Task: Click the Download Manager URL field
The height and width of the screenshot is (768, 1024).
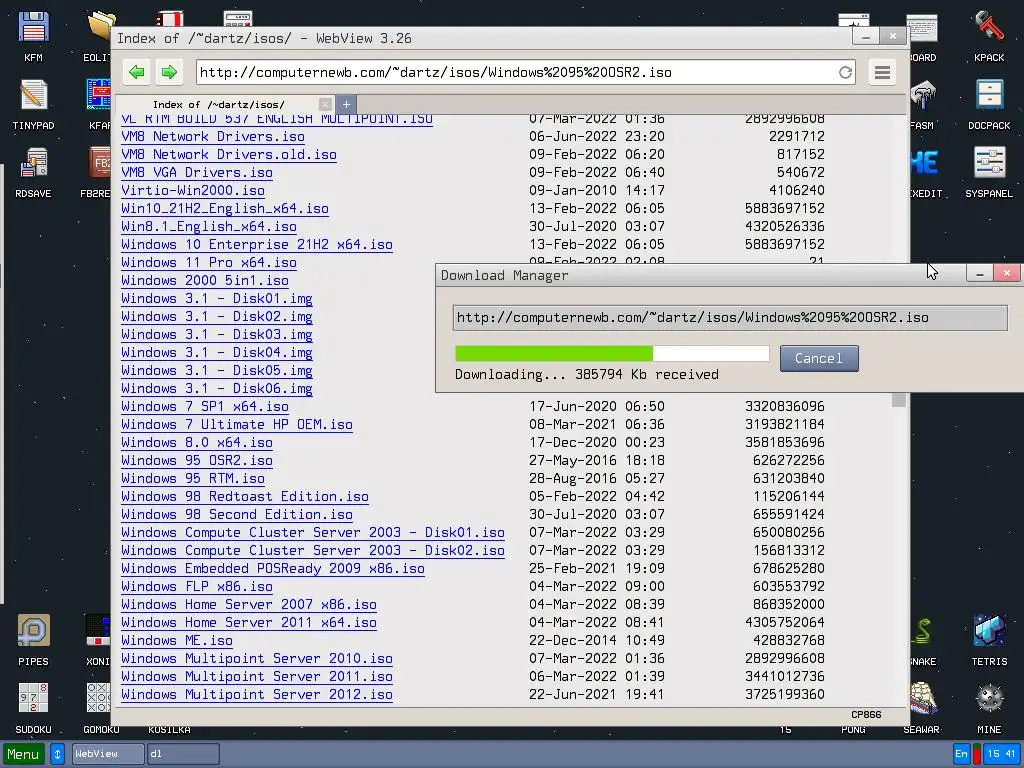Action: [x=730, y=318]
